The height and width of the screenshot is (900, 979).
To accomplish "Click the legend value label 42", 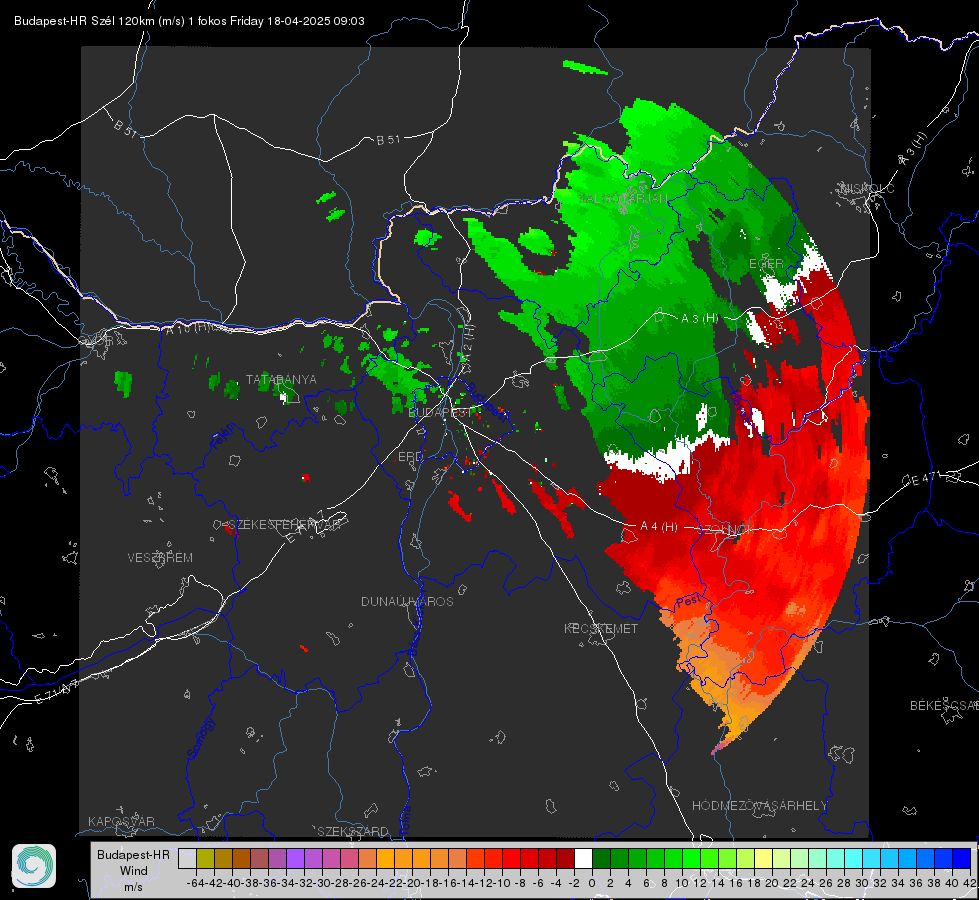I will 970,883.
